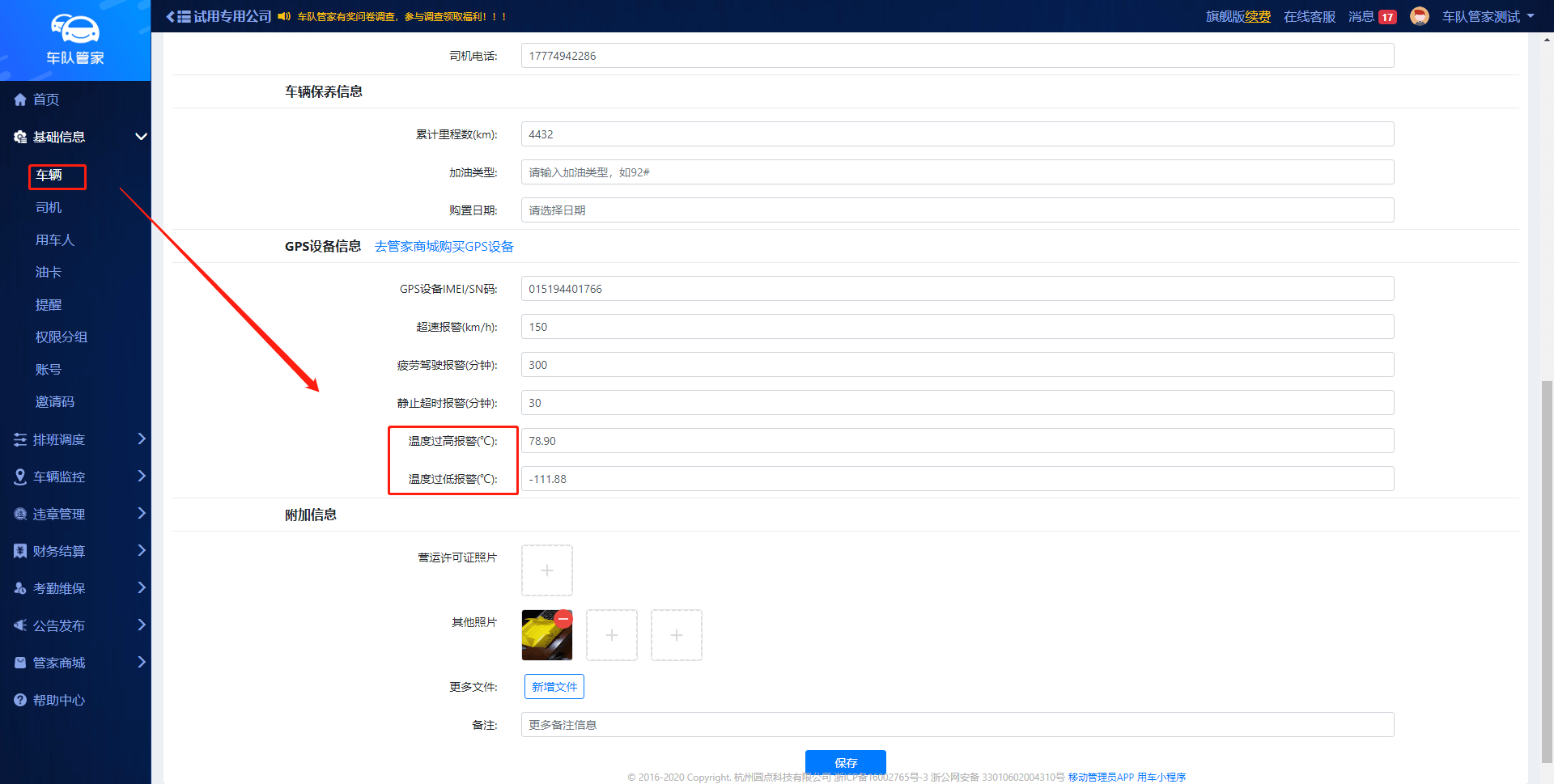Open 去管家商城购买GPS设备 link

click(444, 247)
